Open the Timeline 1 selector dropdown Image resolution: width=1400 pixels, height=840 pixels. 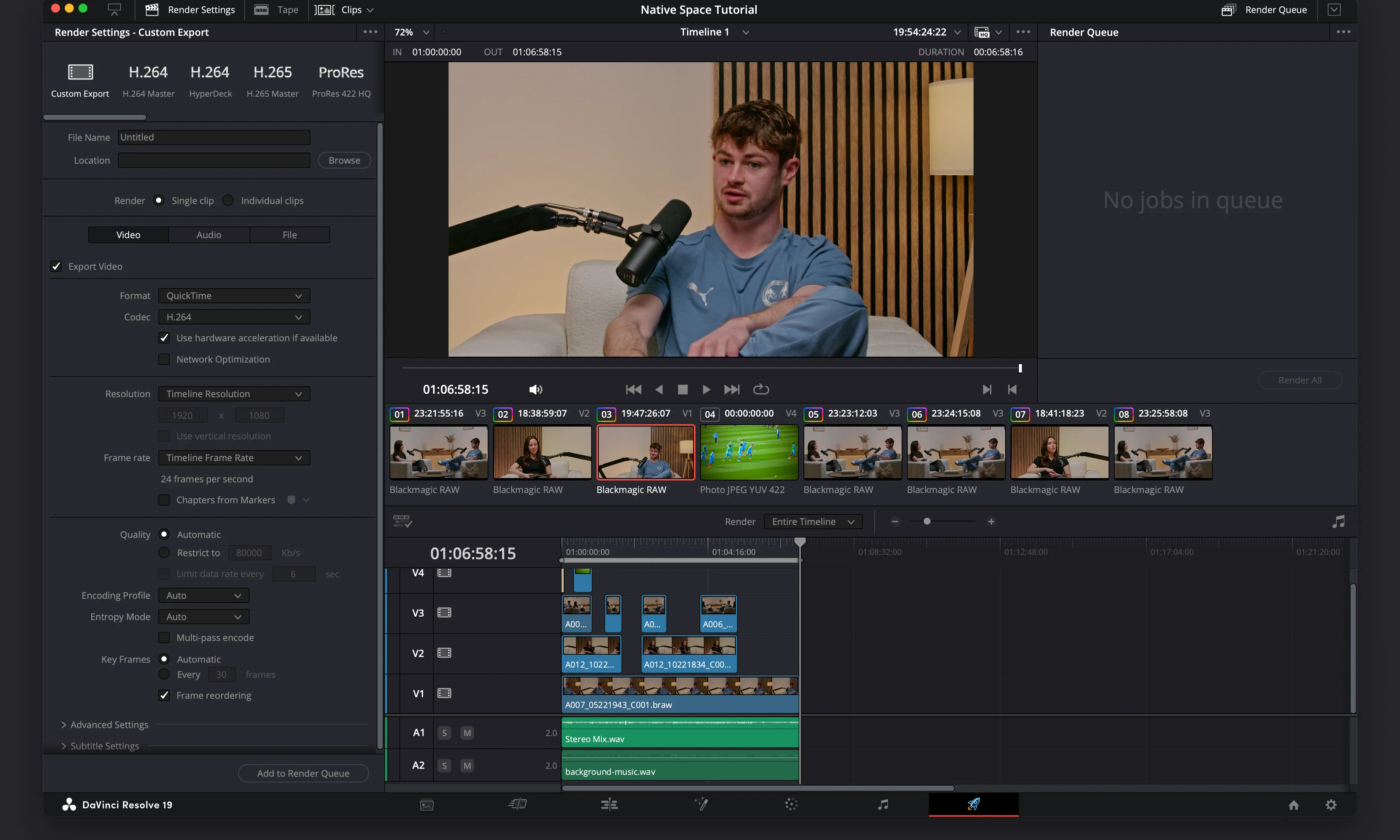pyautogui.click(x=714, y=32)
